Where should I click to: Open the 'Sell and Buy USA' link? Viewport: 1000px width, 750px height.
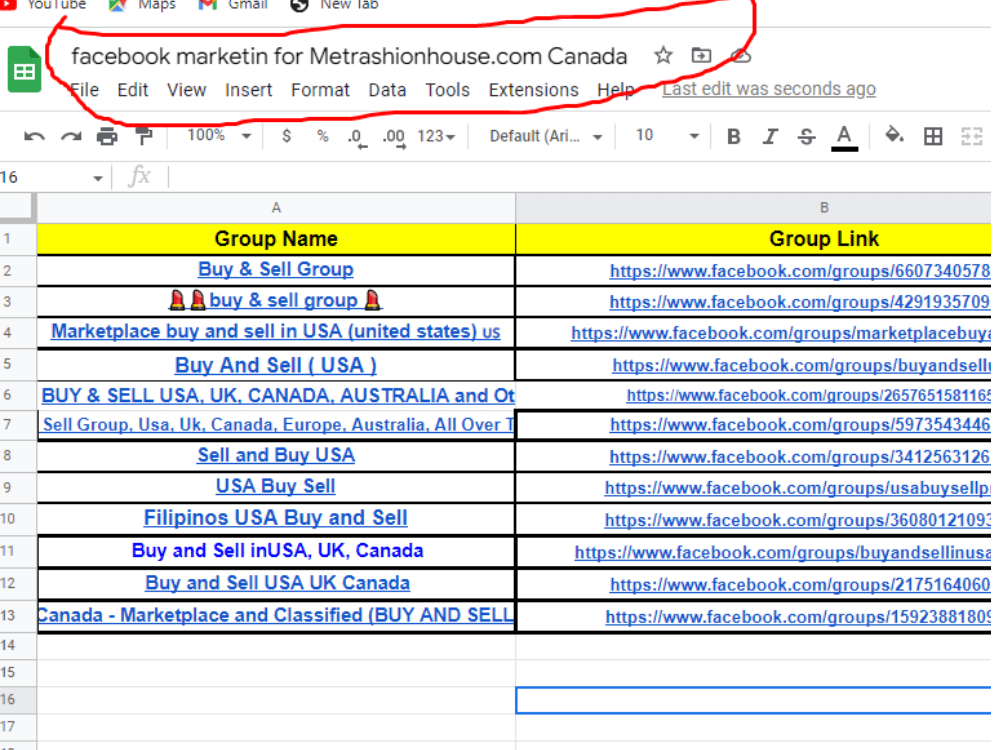tap(276, 455)
